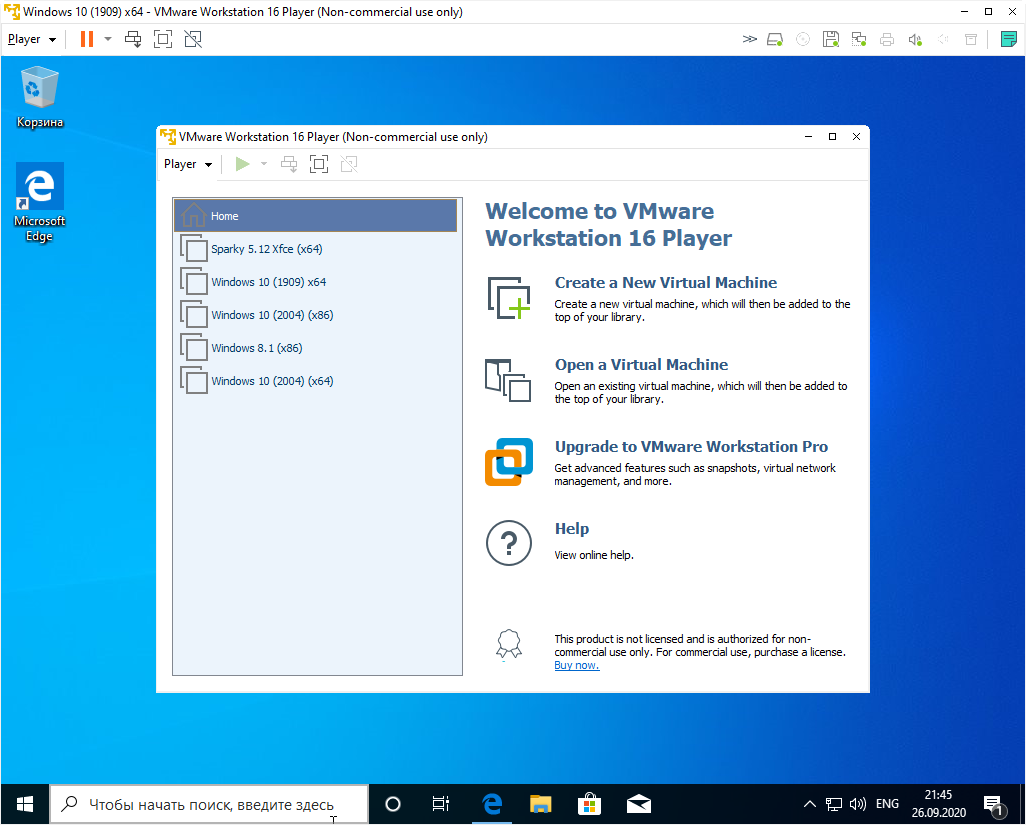
Task: Open the power options arrow beside Pause
Action: point(108,39)
